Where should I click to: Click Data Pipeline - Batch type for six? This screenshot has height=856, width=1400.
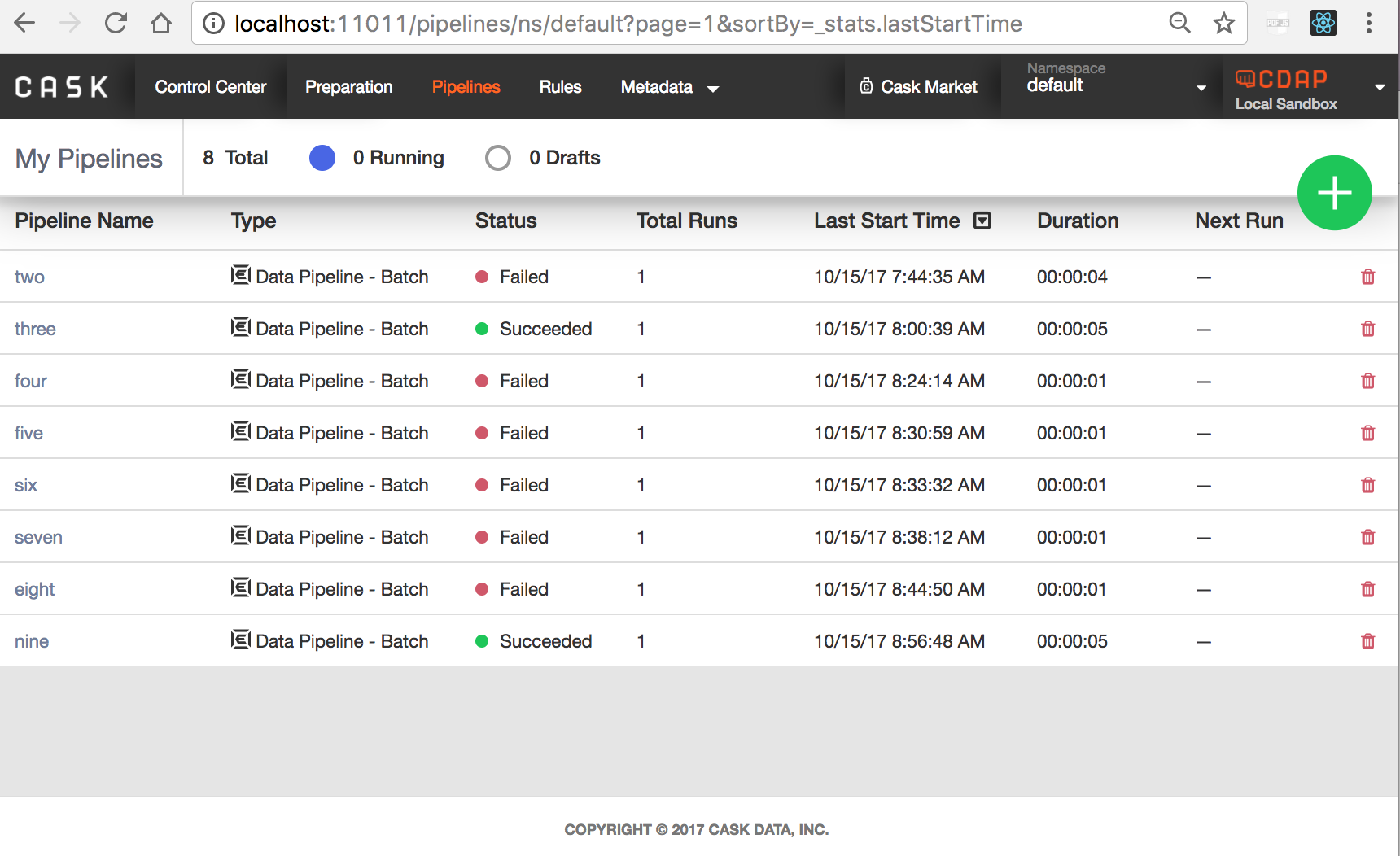click(x=342, y=485)
